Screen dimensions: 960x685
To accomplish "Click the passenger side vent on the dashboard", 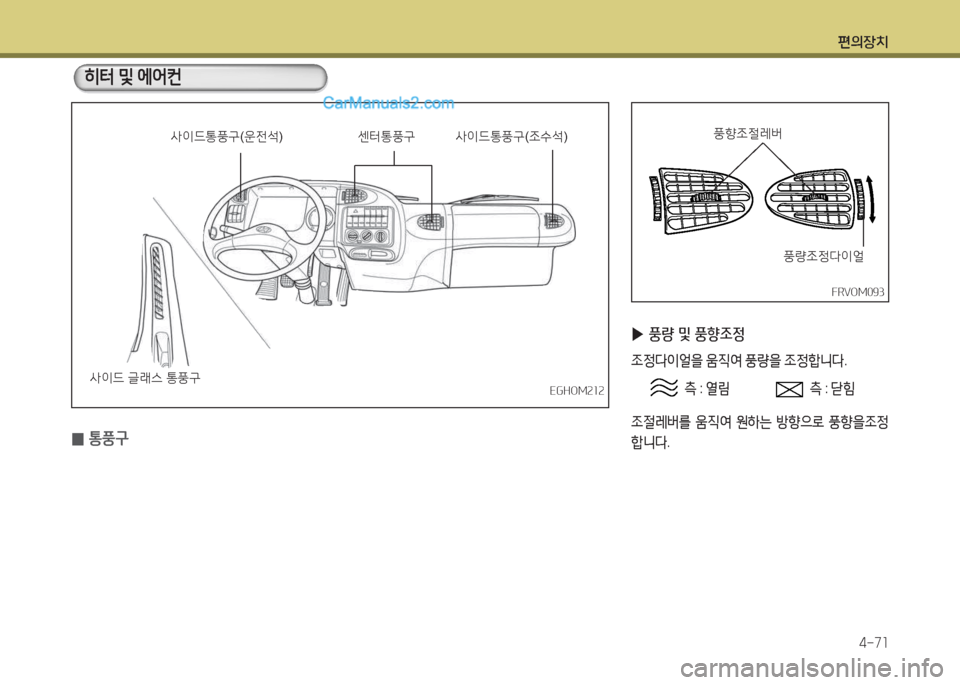I will click(x=555, y=220).
